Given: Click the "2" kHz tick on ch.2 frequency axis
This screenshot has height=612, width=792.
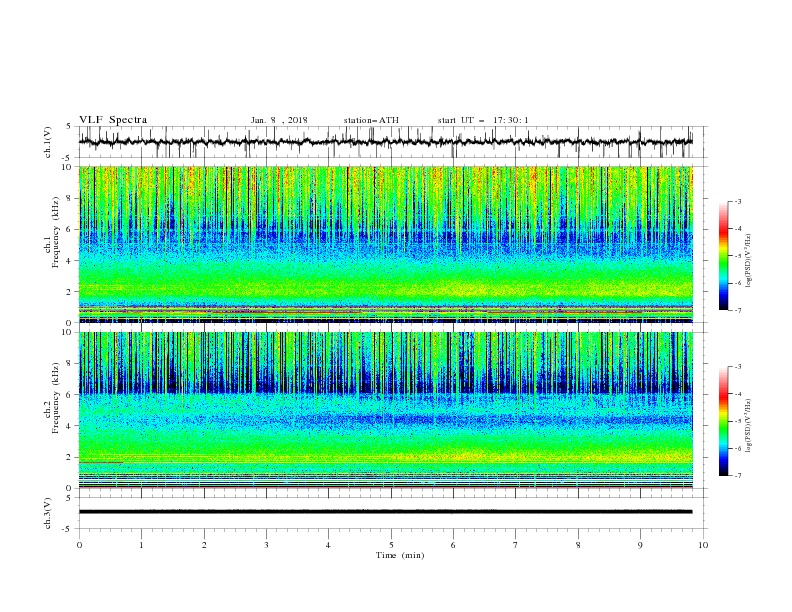Looking at the screenshot, I should pos(71,457).
